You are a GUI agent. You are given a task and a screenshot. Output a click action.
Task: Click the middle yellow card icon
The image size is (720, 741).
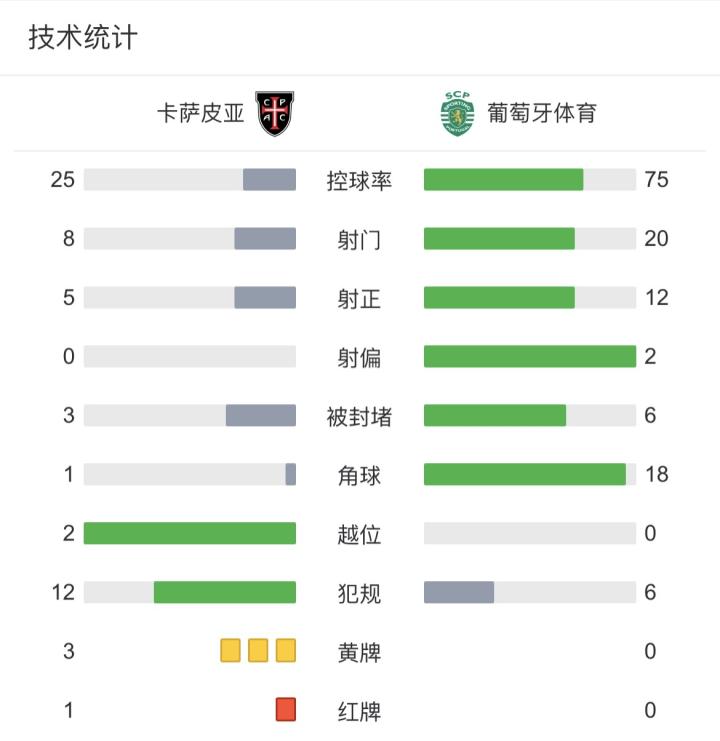pyautogui.click(x=258, y=651)
